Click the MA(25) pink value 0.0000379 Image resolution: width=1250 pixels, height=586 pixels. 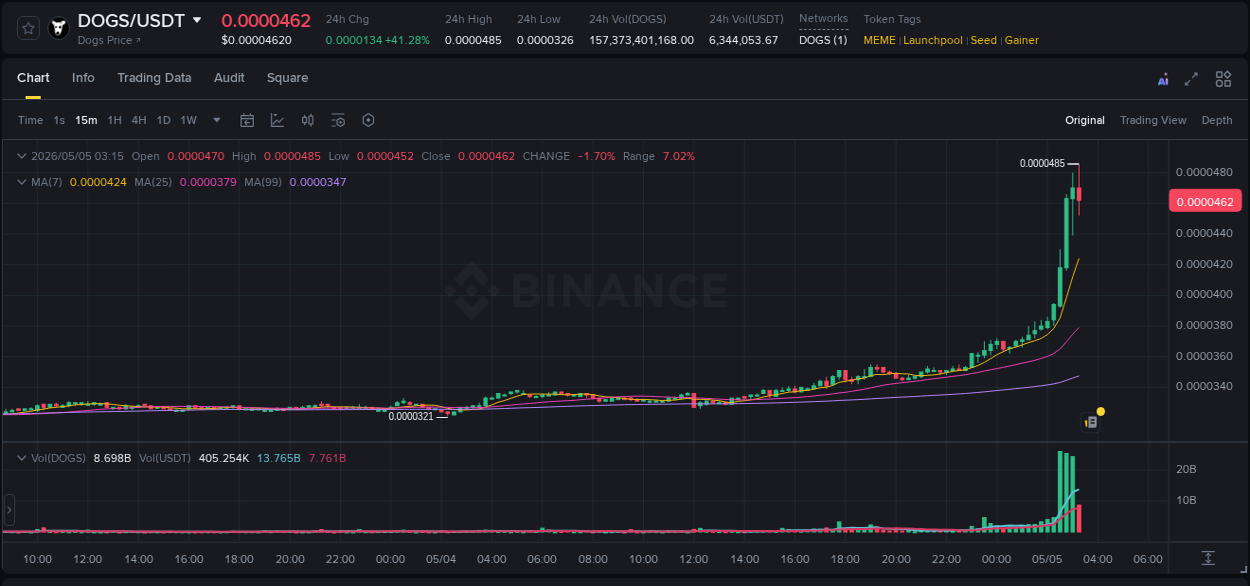(x=208, y=182)
